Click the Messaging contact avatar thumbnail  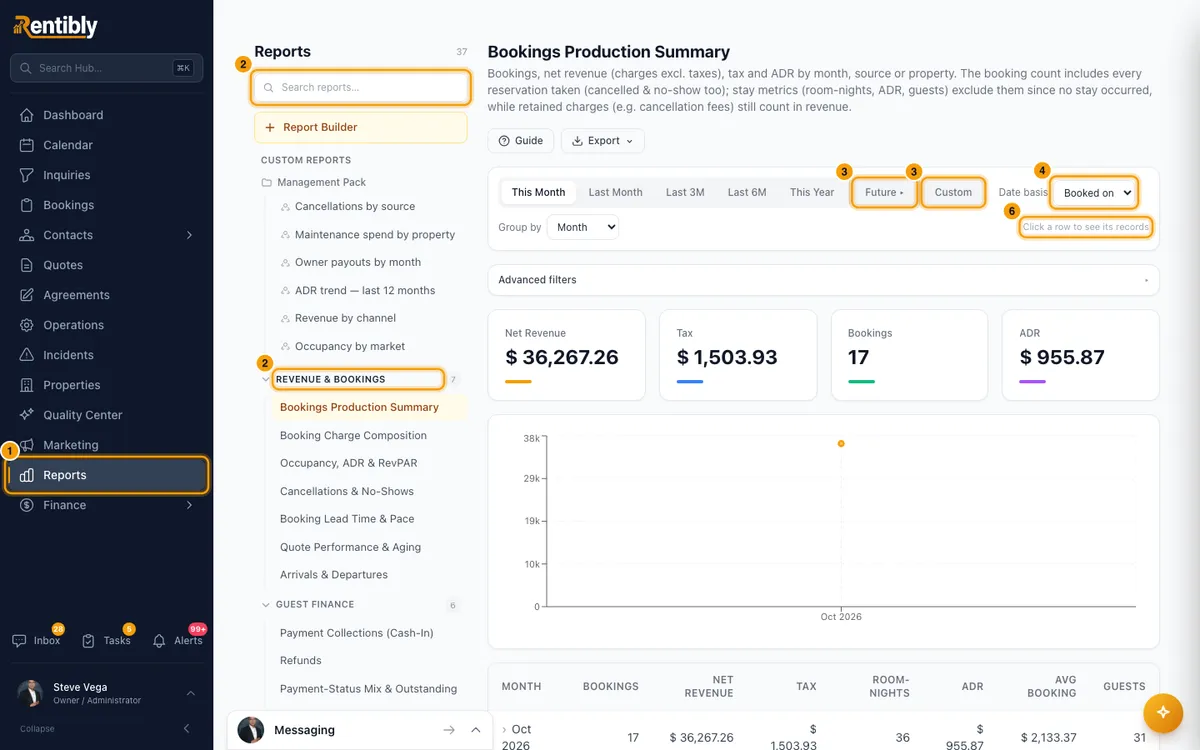click(251, 730)
